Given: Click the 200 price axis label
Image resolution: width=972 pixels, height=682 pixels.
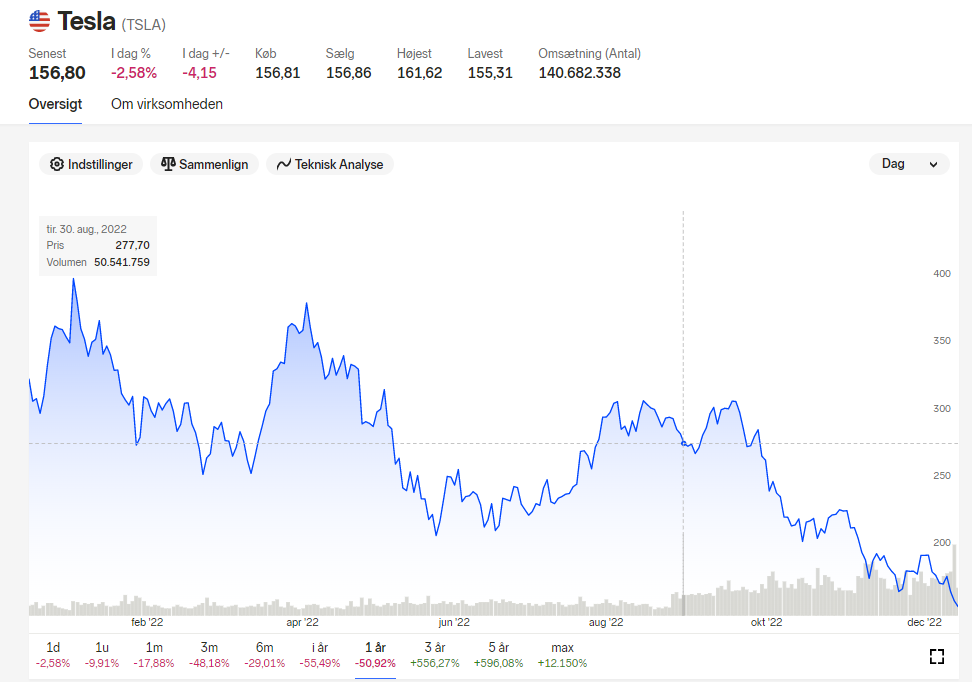Looking at the screenshot, I should pyautogui.click(x=942, y=542).
